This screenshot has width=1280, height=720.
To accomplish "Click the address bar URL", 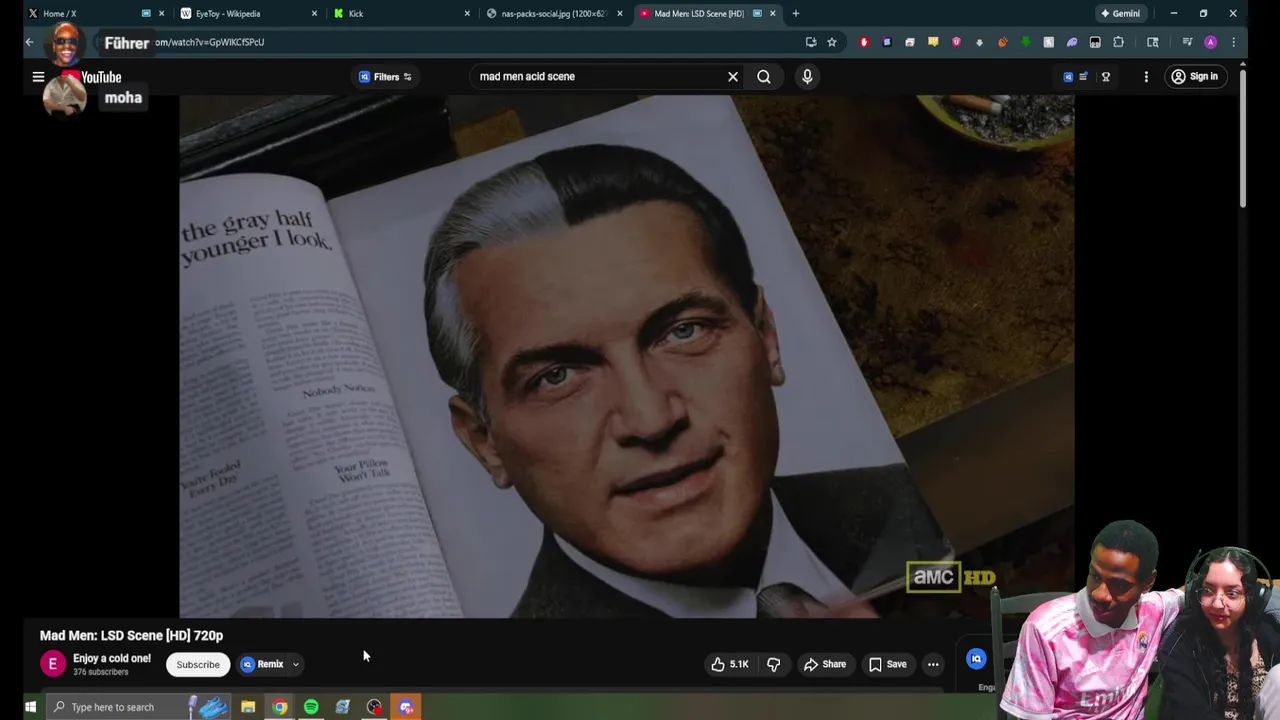I will point(210,42).
